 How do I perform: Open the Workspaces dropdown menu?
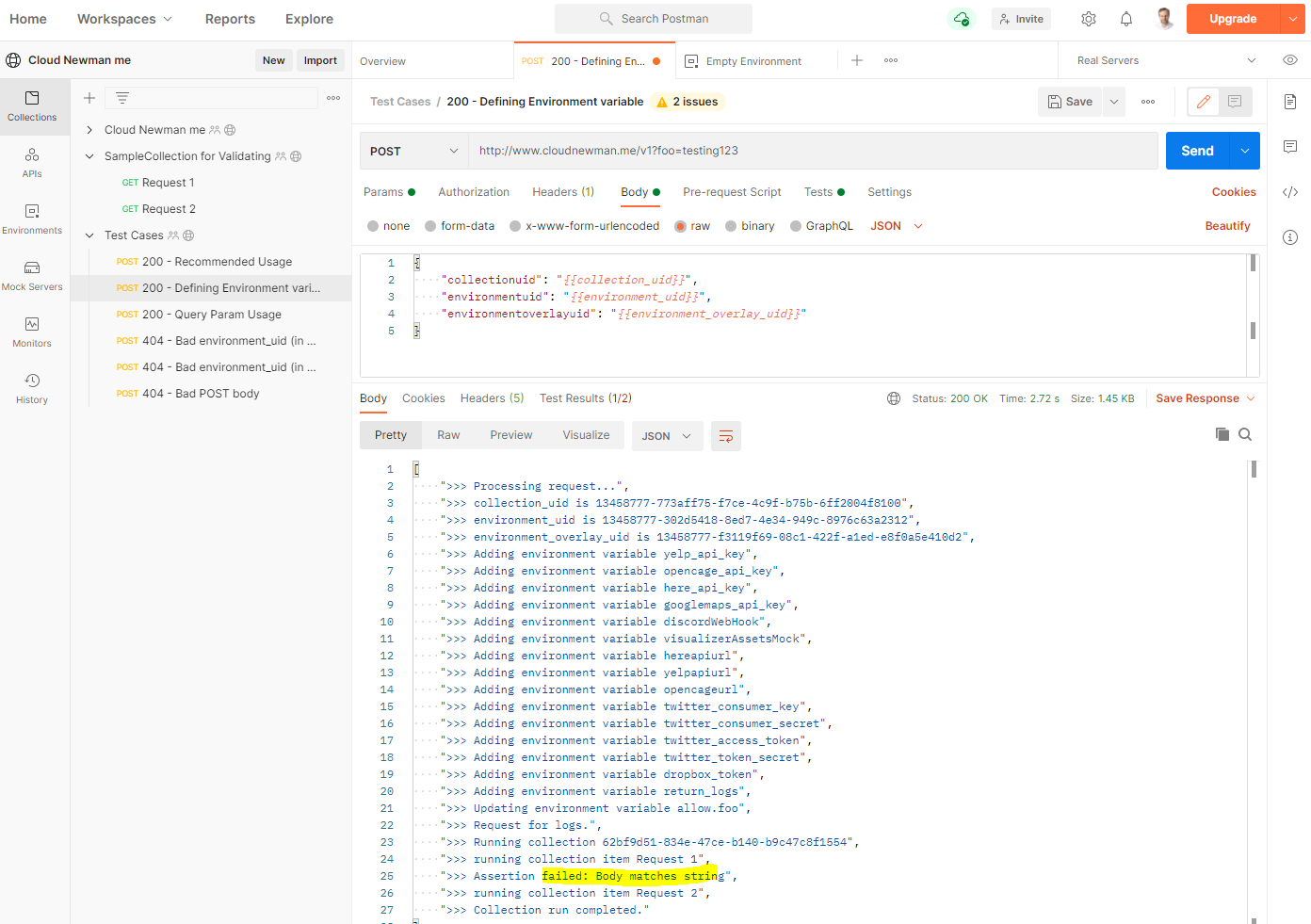pyautogui.click(x=124, y=19)
